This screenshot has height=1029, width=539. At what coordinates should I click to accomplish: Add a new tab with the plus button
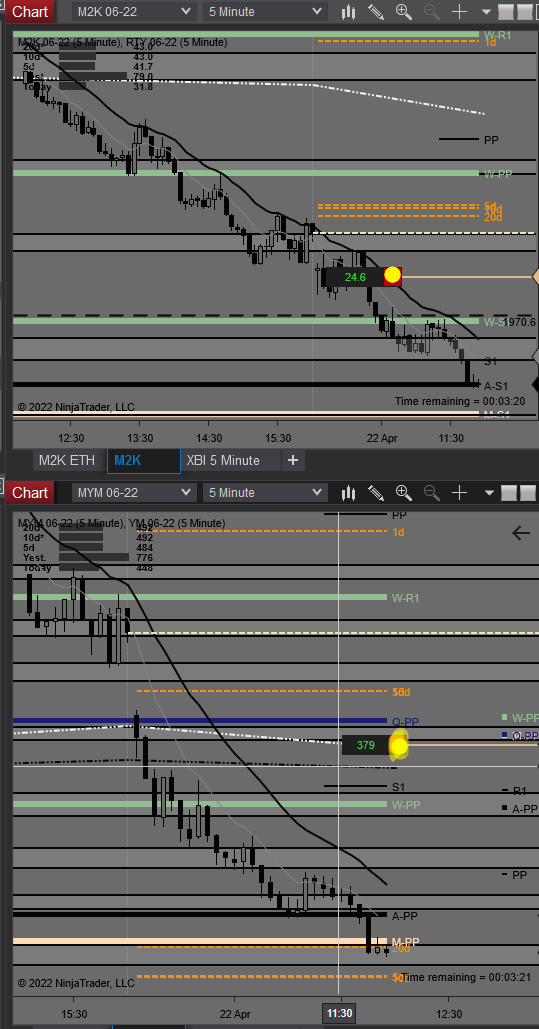coord(293,460)
